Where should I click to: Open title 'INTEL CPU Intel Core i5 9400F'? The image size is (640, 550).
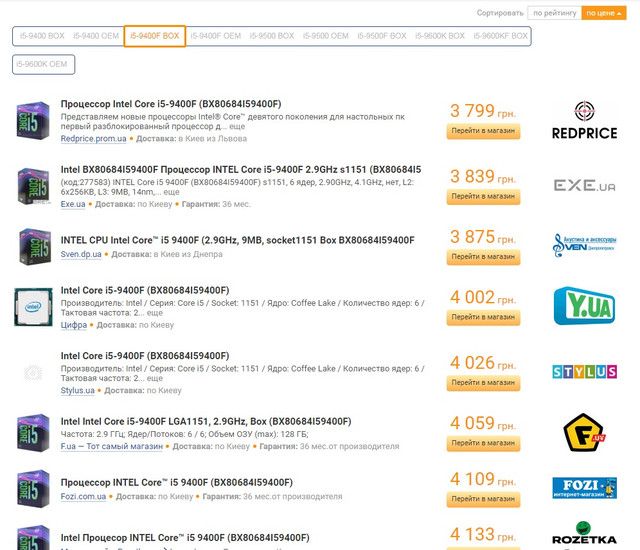[x=238, y=240]
